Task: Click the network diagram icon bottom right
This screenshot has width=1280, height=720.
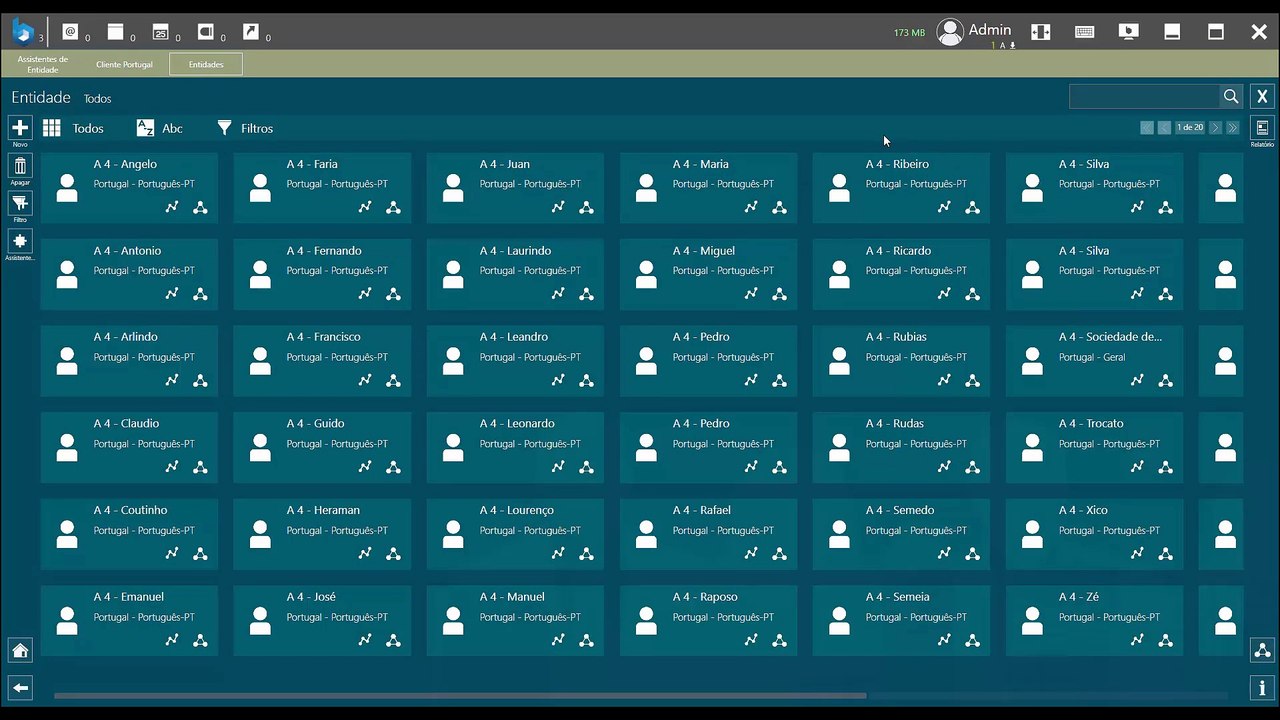Action: 1262,651
